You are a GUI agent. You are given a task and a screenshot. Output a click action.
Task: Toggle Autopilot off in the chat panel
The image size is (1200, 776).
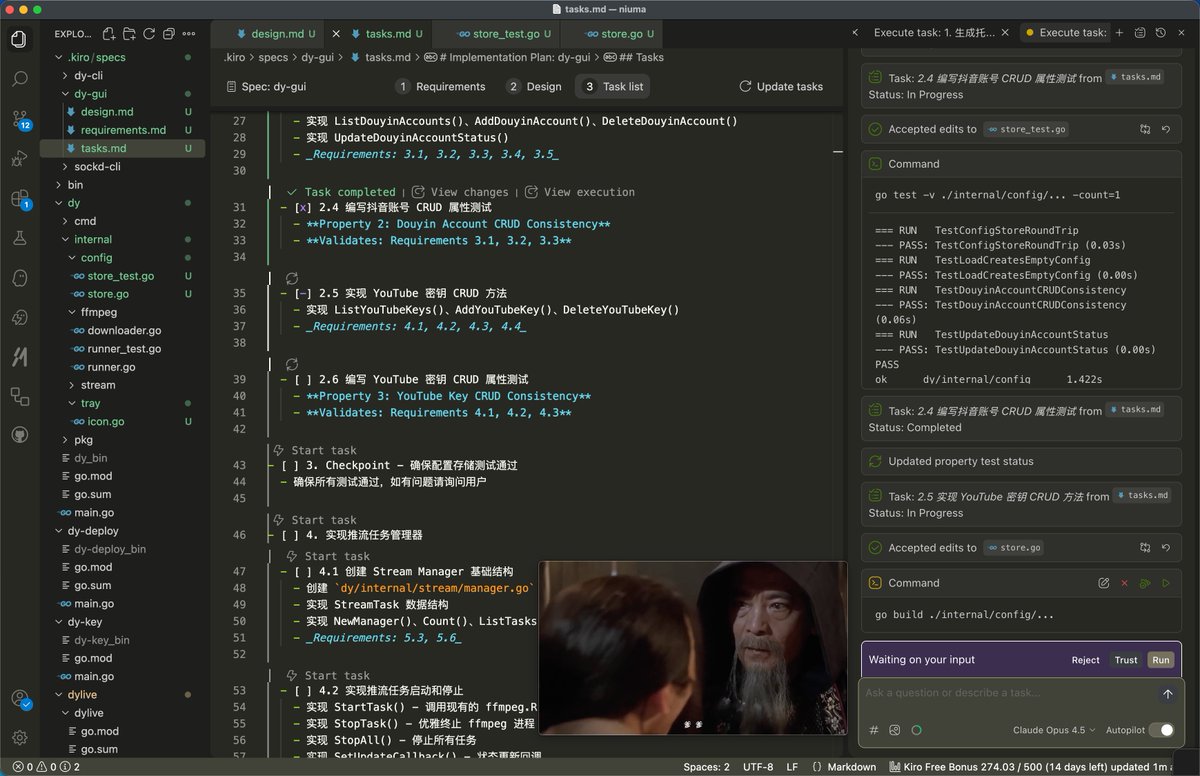tap(1163, 731)
